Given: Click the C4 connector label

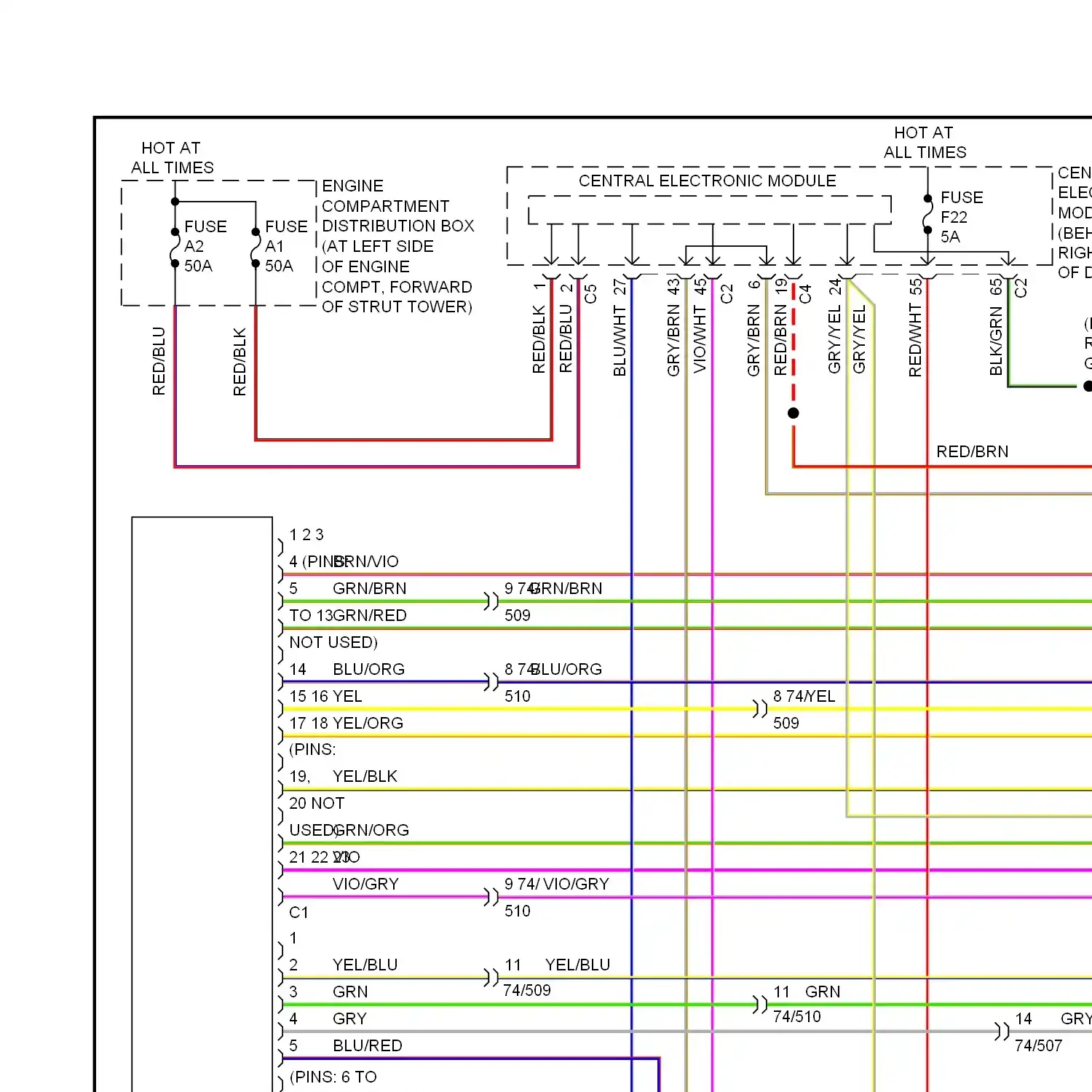Looking at the screenshot, I should tap(805, 294).
